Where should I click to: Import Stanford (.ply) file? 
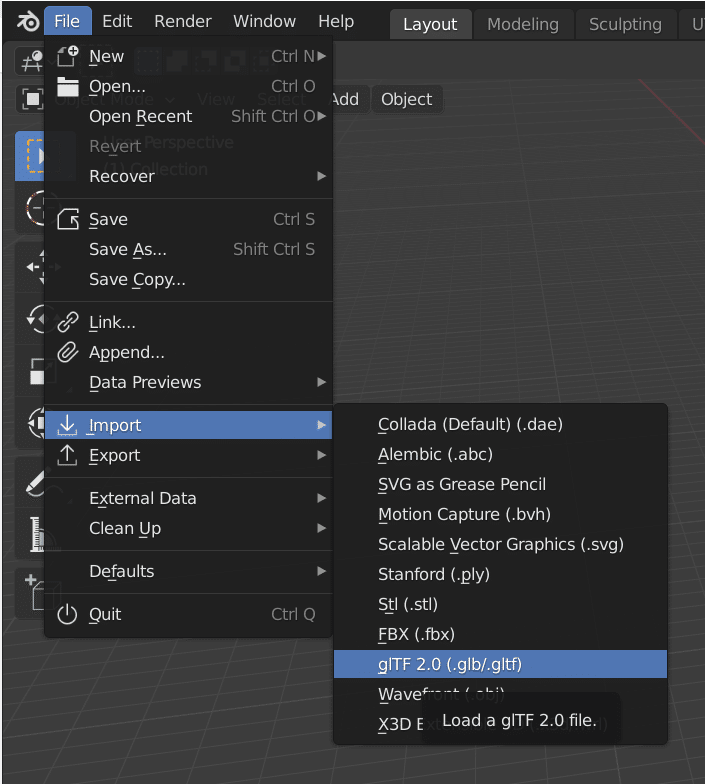pyautogui.click(x=500, y=574)
